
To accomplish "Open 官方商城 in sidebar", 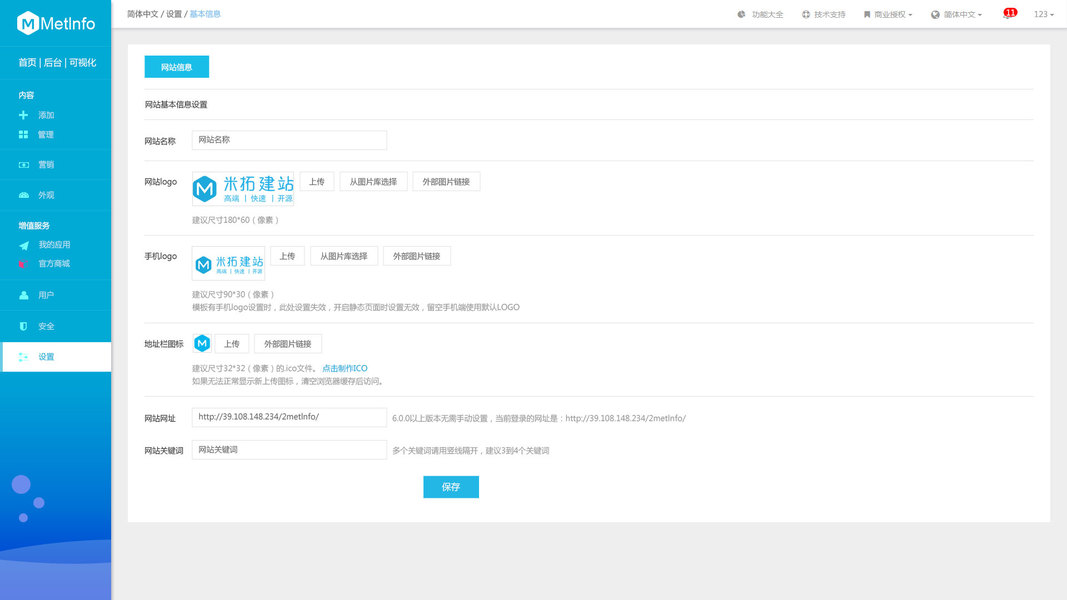I will coord(56,264).
